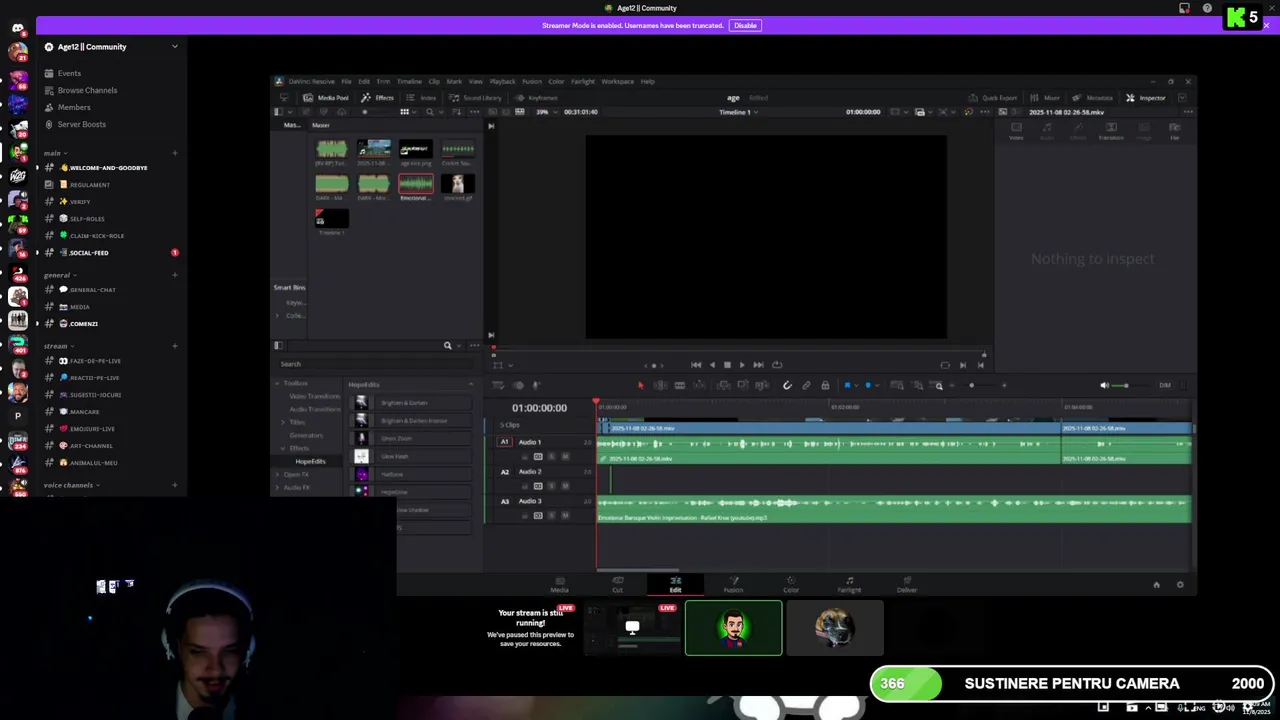Open the Mixer panel button
The width and height of the screenshot is (1280, 720).
point(1045,98)
